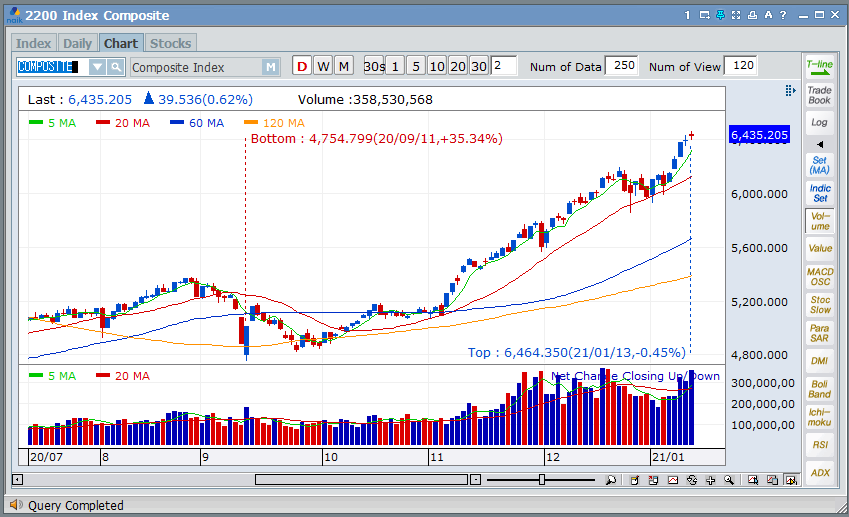Toggle the Volume indicator button
This screenshot has height=517, width=849.
click(819, 221)
